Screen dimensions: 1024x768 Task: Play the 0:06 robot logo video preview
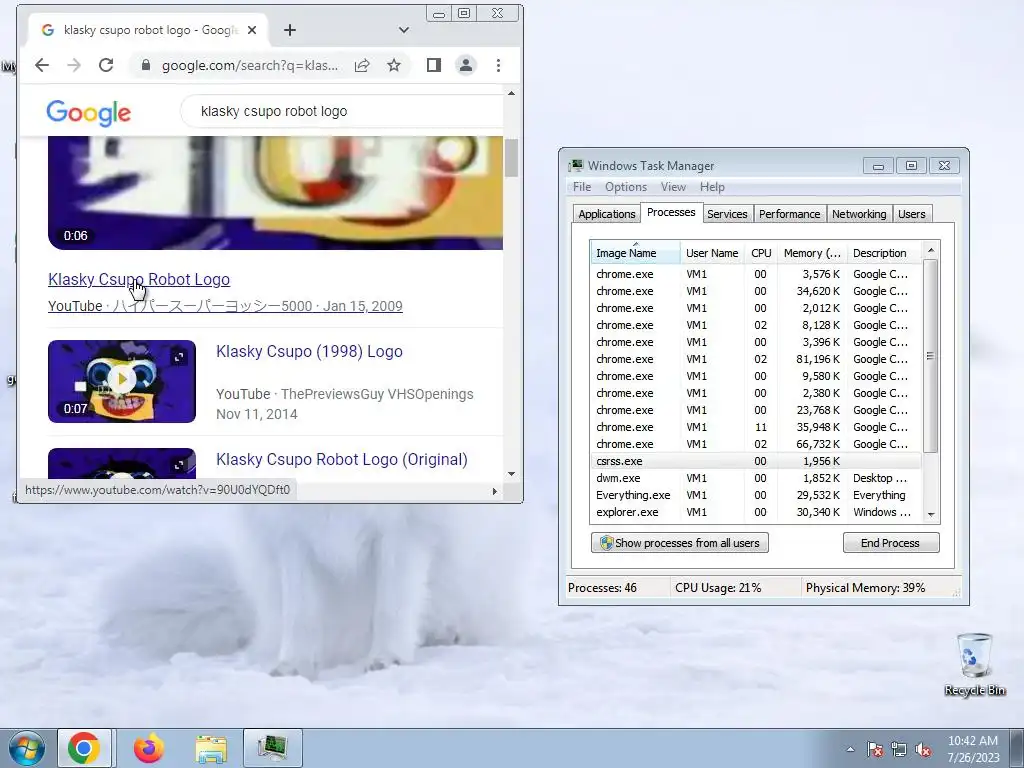(275, 193)
